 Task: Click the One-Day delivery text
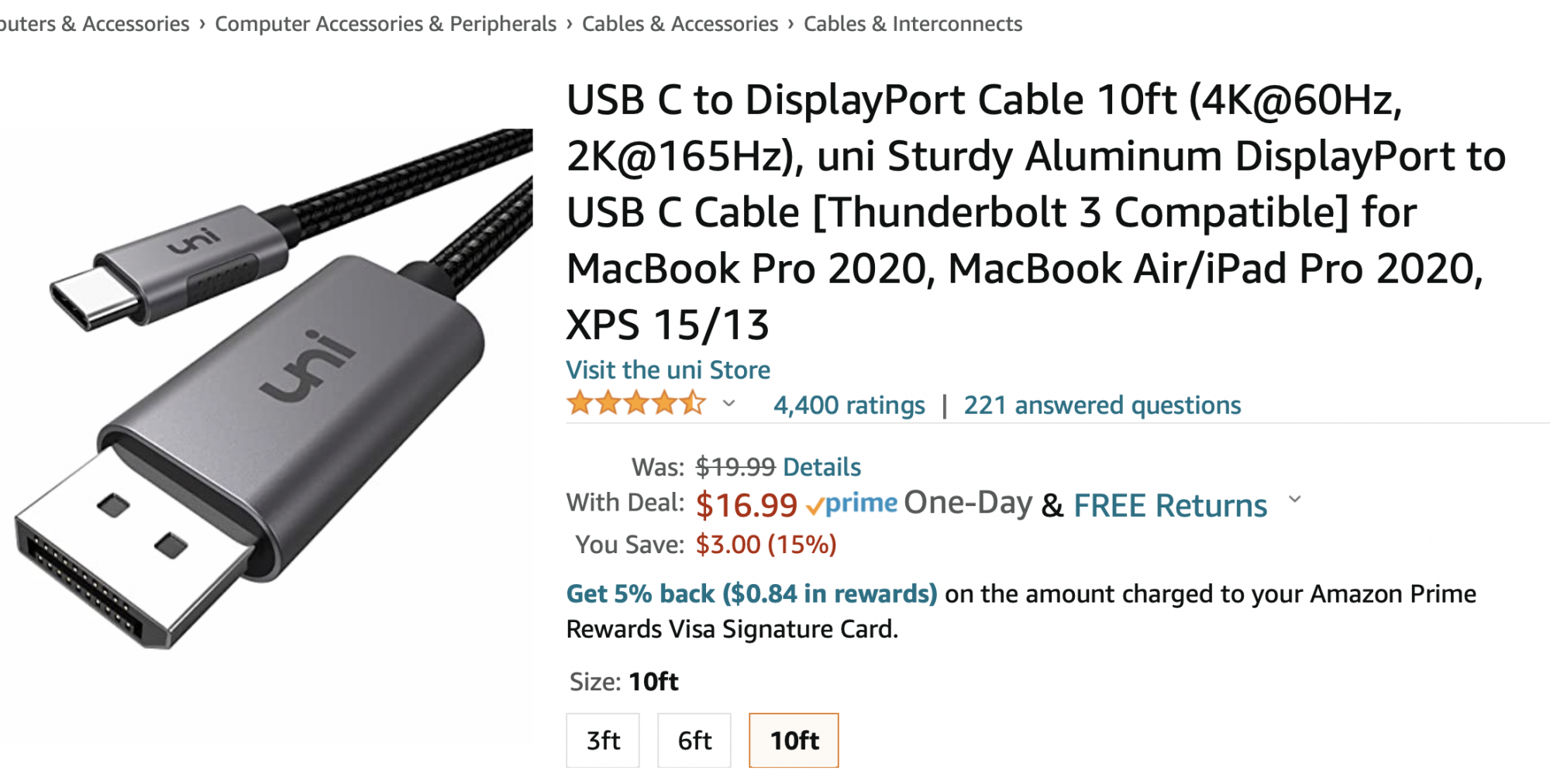(x=968, y=504)
